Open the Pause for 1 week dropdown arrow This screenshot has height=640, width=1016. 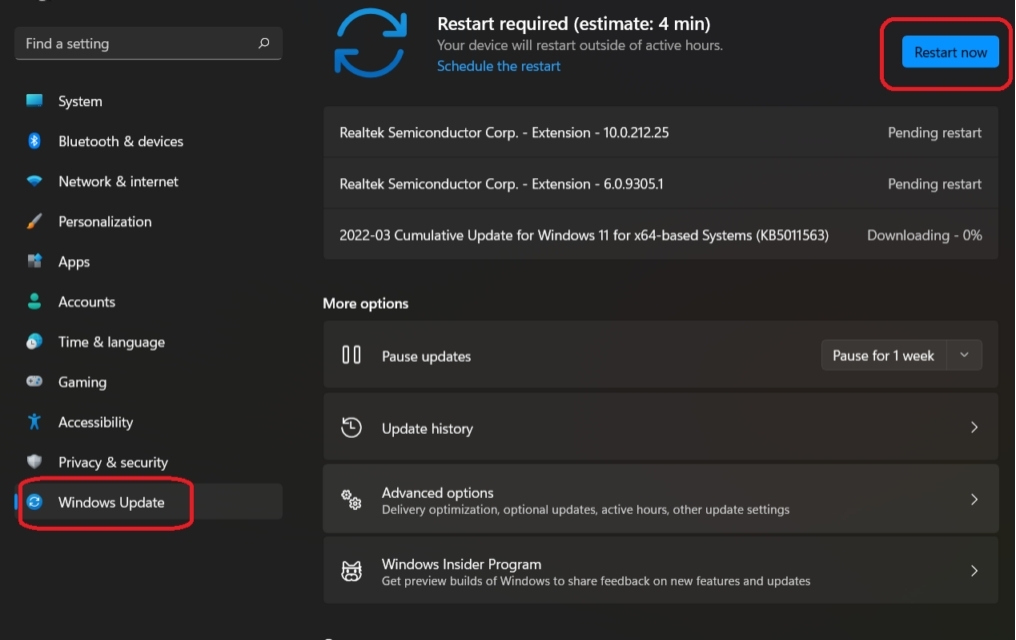click(964, 355)
